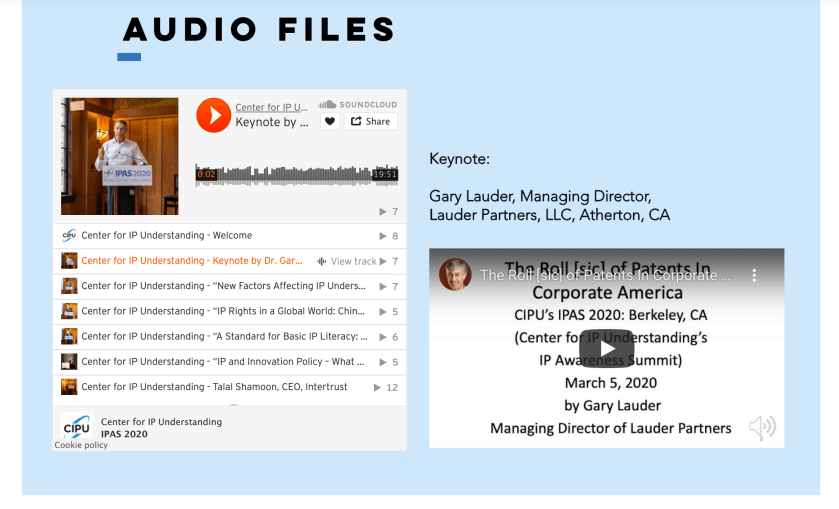Viewport: 839px width, 509px height.
Task: Play the YouTube video using center button
Action: (x=607, y=348)
